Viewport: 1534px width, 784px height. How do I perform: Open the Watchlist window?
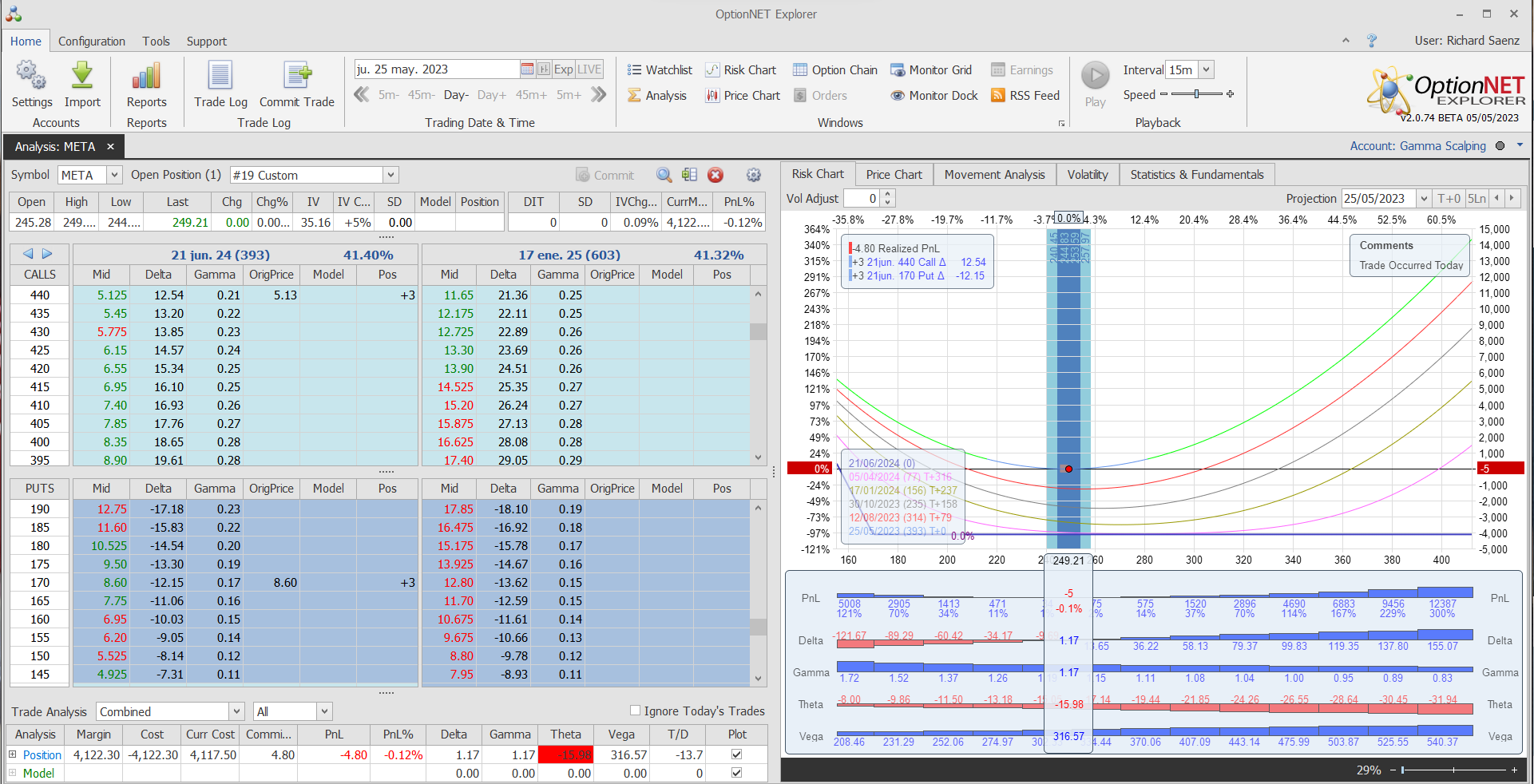[660, 70]
